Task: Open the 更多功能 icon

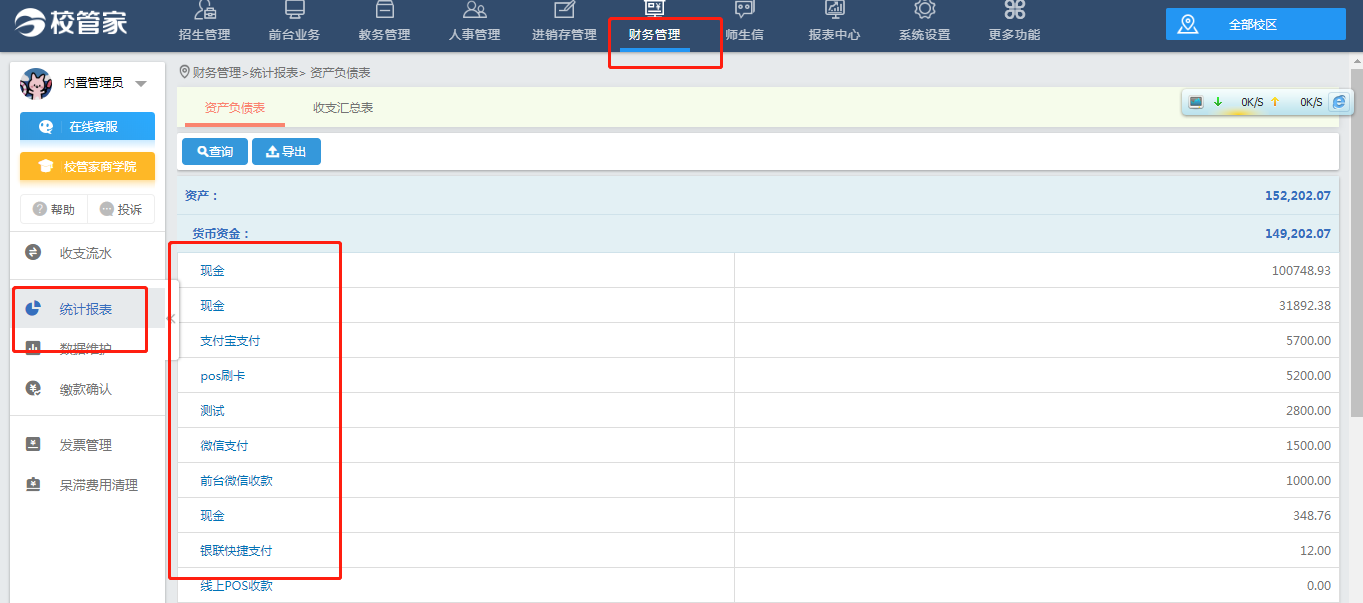Action: (x=1015, y=10)
